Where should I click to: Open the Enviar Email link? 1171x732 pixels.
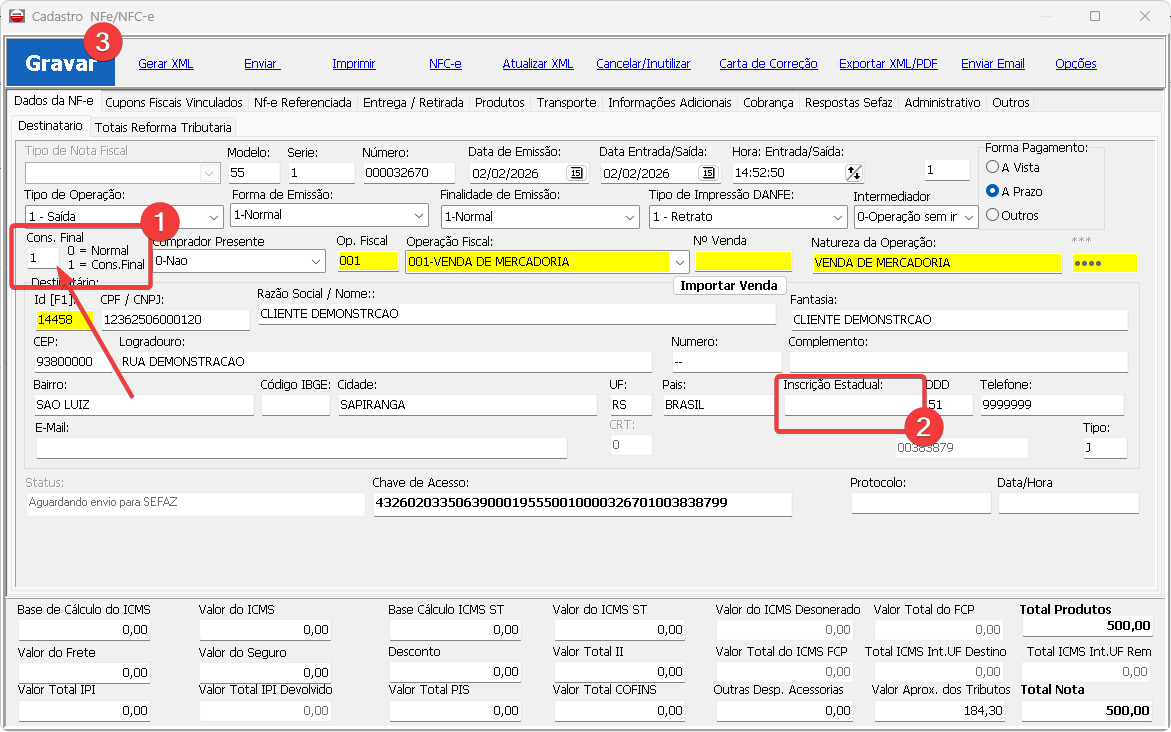pos(992,64)
